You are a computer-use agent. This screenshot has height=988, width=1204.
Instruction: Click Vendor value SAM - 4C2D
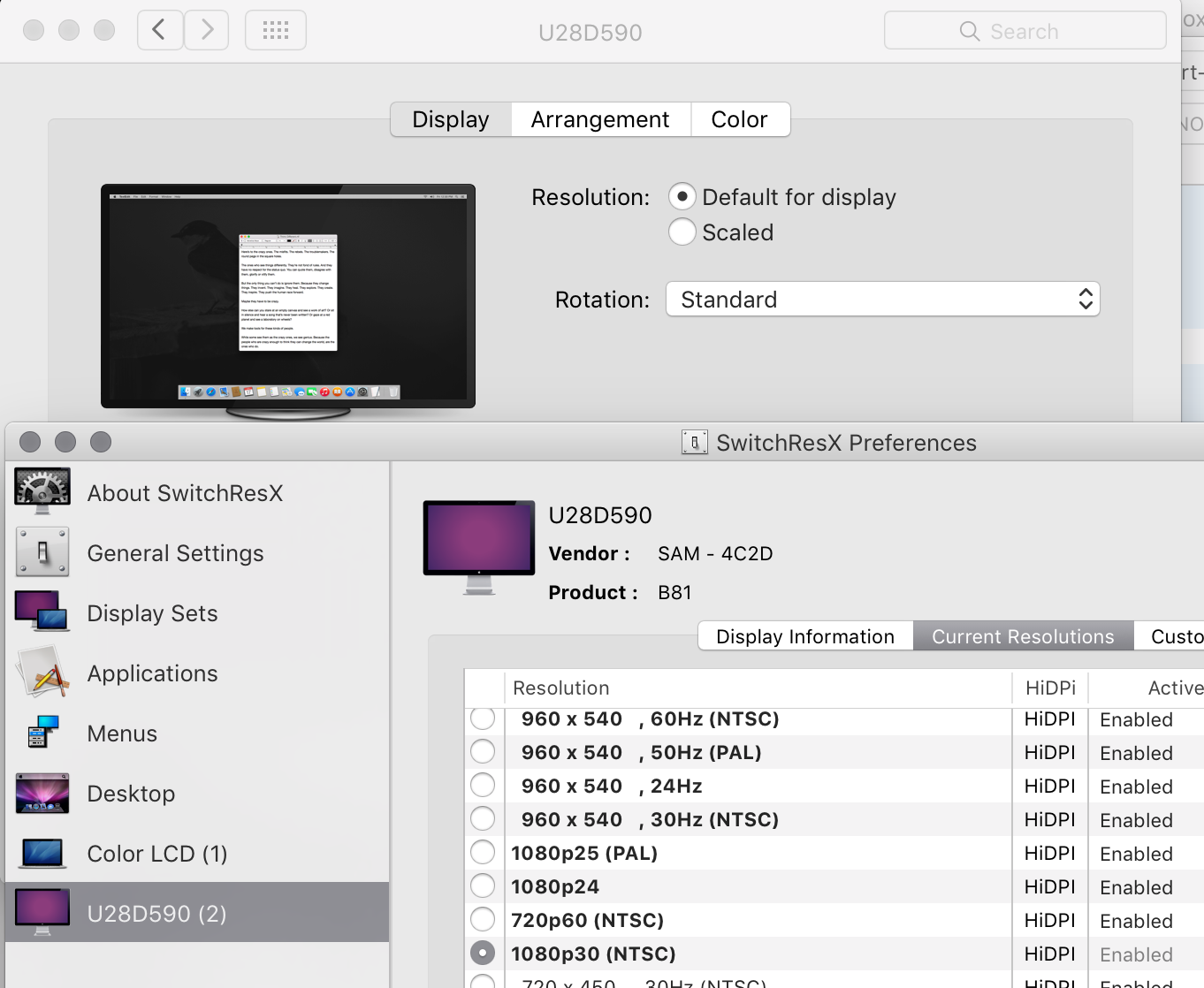(715, 554)
